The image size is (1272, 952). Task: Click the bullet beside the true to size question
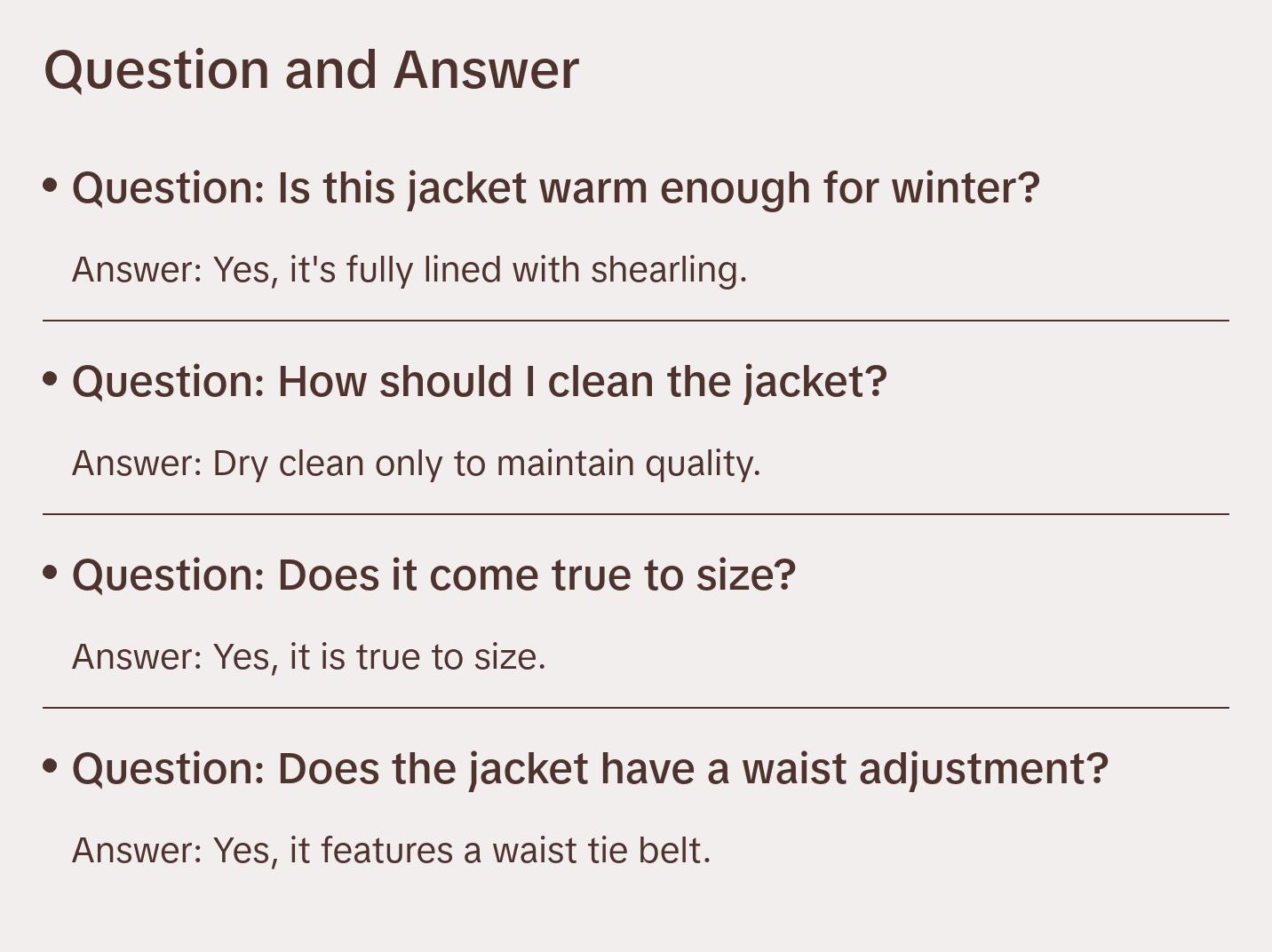pos(51,573)
